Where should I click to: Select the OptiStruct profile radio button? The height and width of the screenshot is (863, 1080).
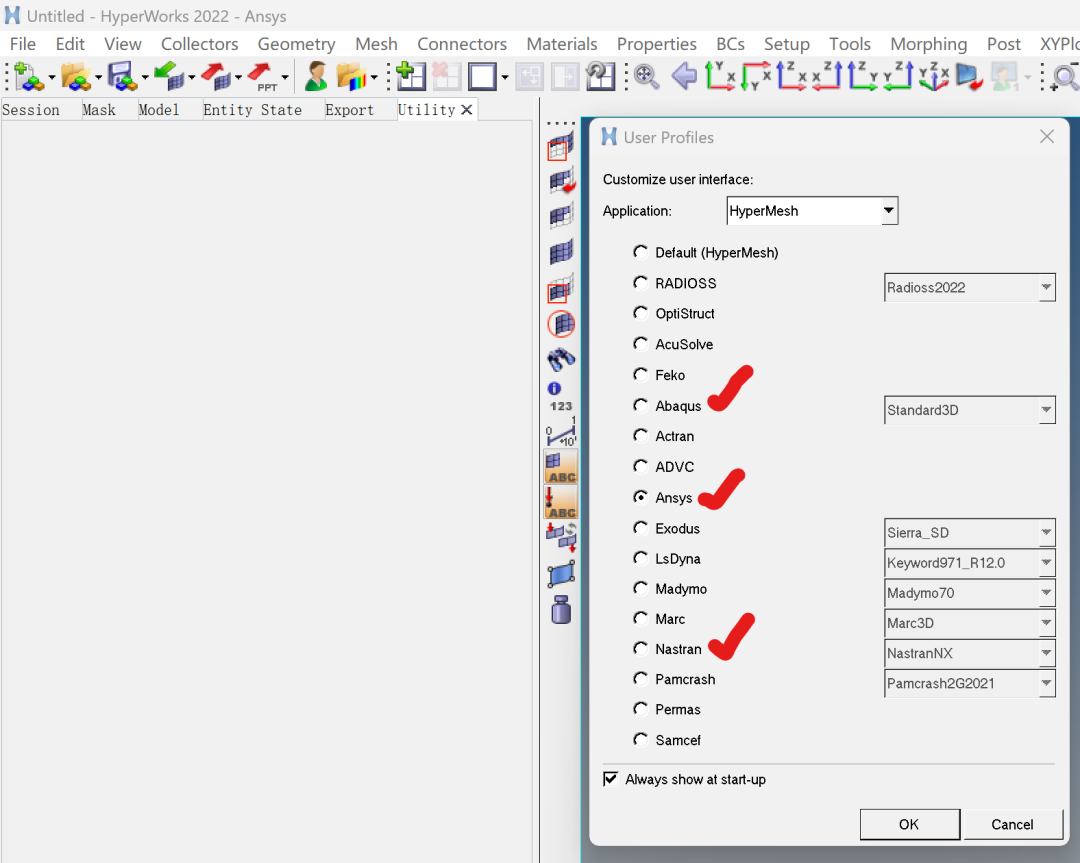point(641,313)
